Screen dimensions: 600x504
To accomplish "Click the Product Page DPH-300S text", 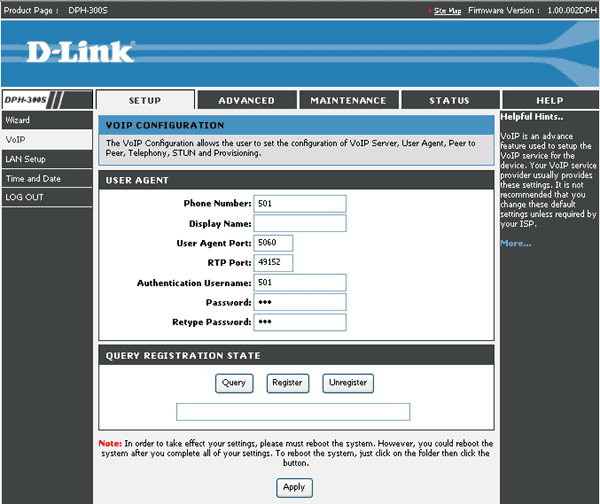I will 55,10.
